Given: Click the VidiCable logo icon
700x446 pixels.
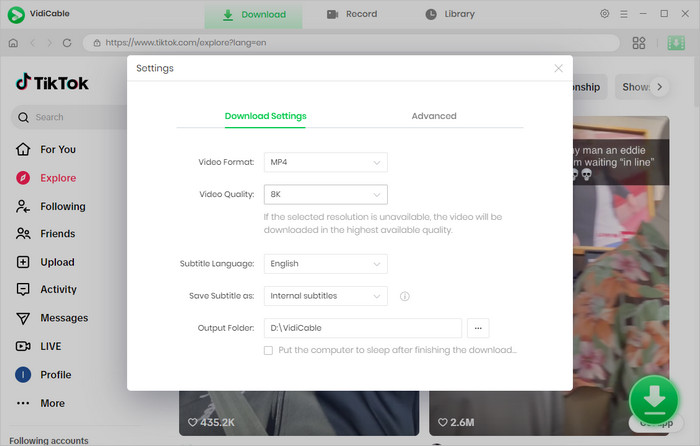Looking at the screenshot, I should (16, 15).
